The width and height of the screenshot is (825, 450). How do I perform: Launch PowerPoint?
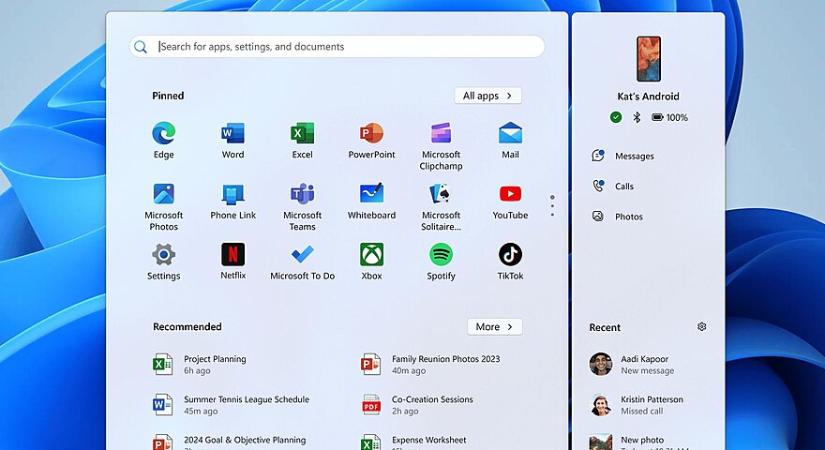click(371, 140)
